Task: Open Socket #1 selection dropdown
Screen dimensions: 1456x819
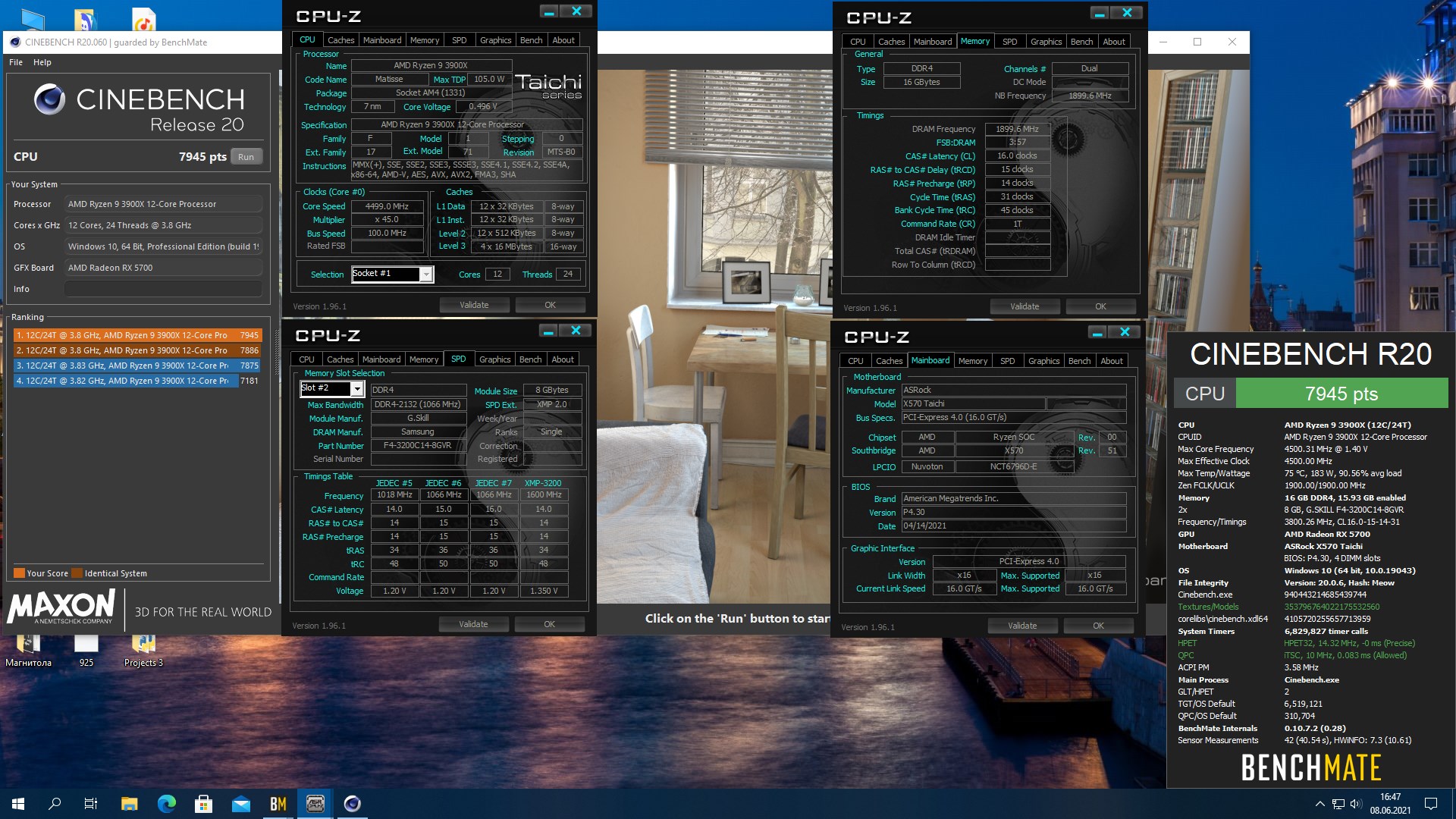Action: [x=393, y=274]
